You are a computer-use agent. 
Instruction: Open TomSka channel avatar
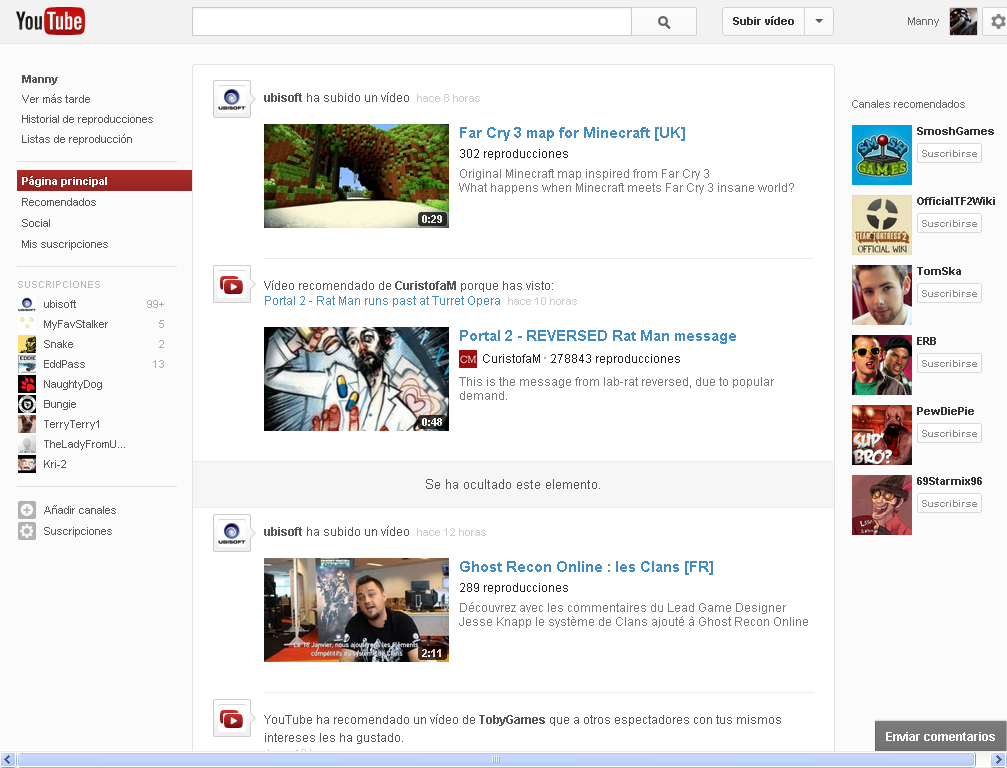click(882, 295)
